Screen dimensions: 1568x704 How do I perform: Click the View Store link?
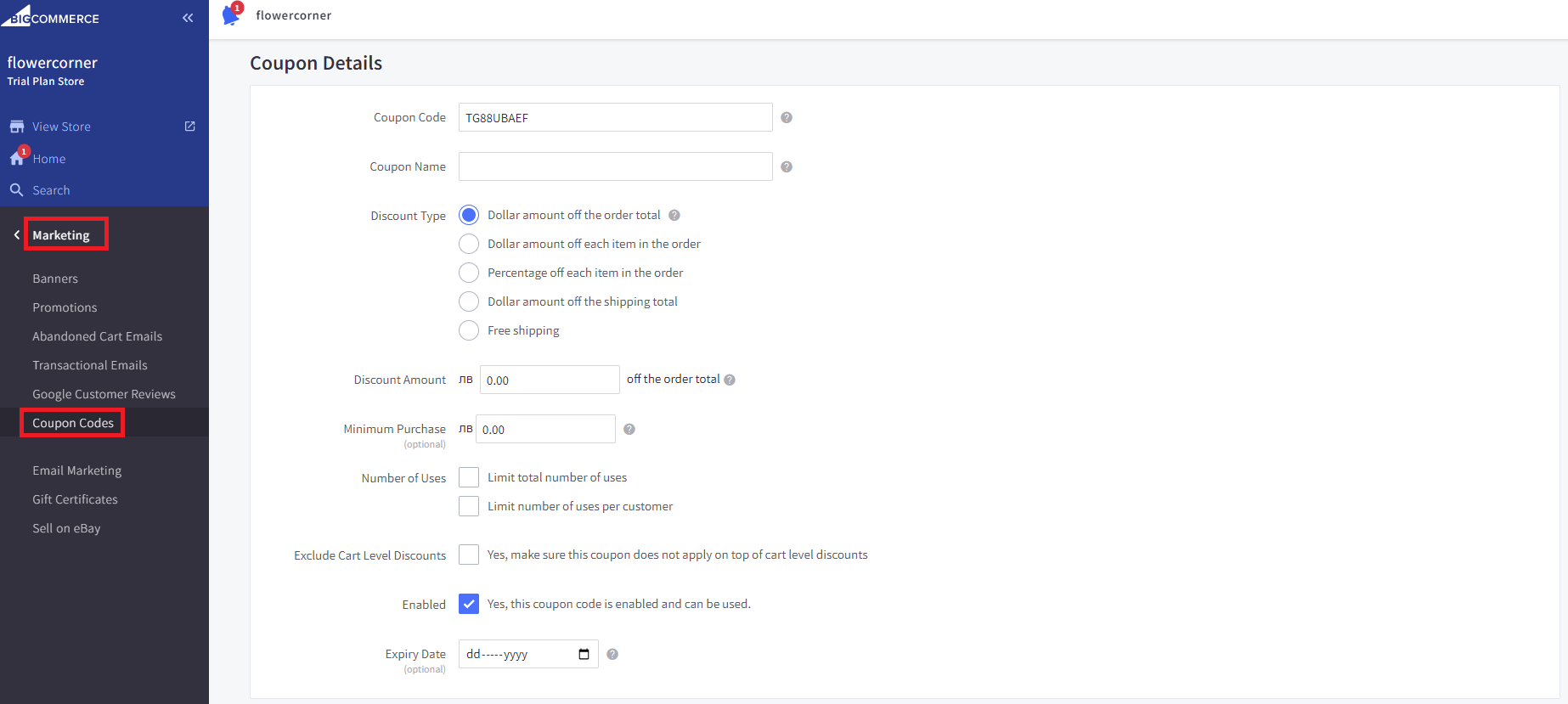tap(61, 127)
